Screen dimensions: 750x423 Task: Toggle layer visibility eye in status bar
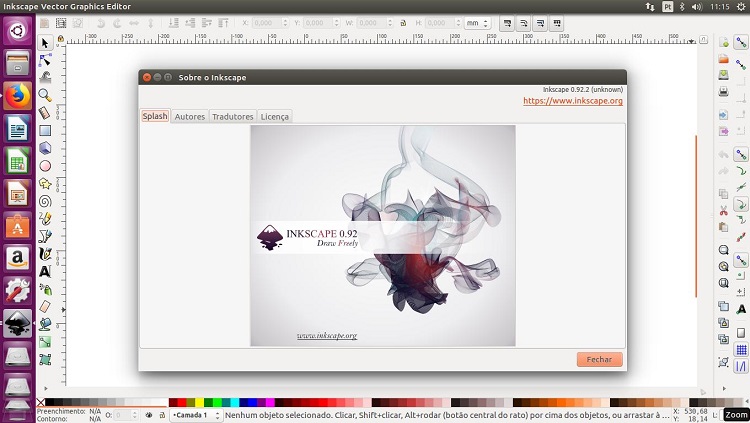149,415
